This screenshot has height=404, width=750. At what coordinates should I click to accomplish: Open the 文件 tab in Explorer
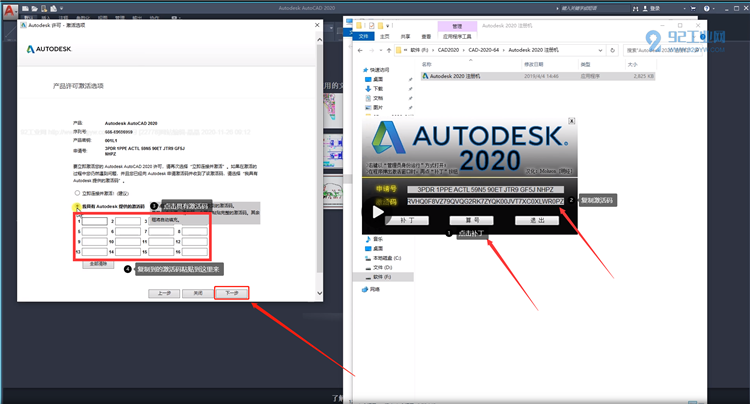pyautogui.click(x=364, y=36)
